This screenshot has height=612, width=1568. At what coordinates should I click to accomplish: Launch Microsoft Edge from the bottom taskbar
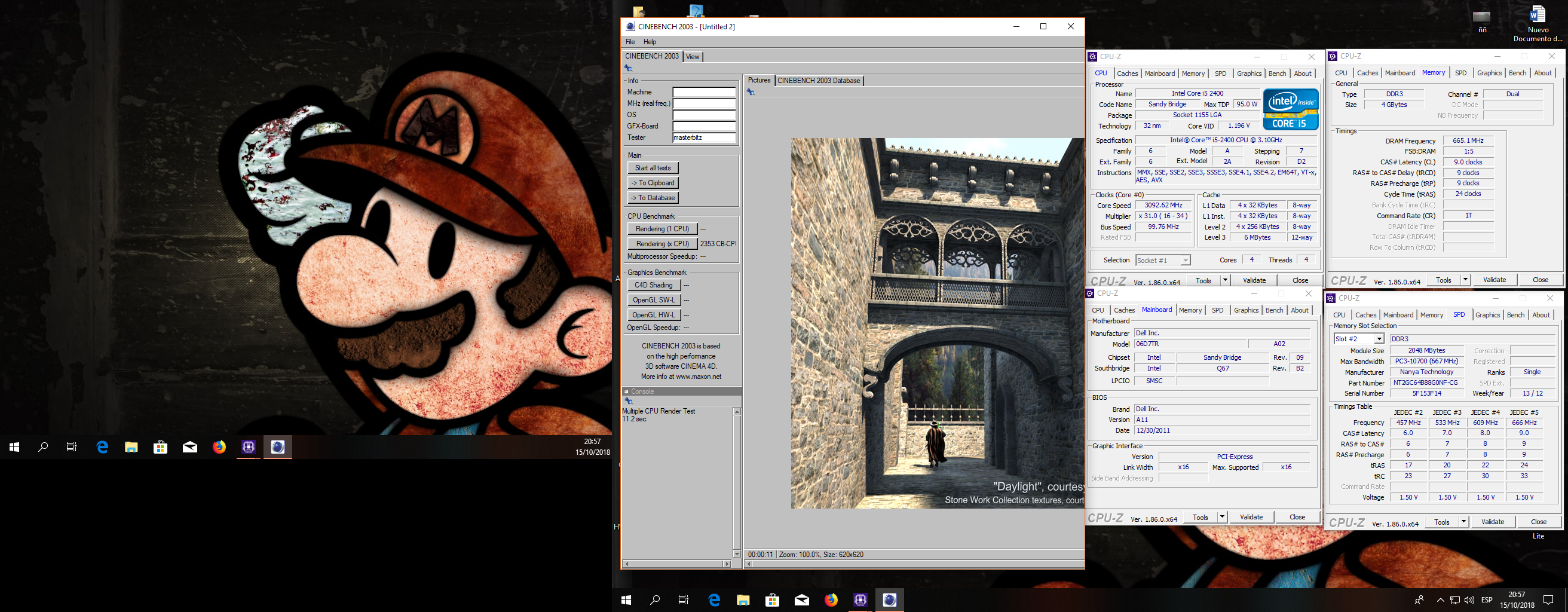(714, 600)
